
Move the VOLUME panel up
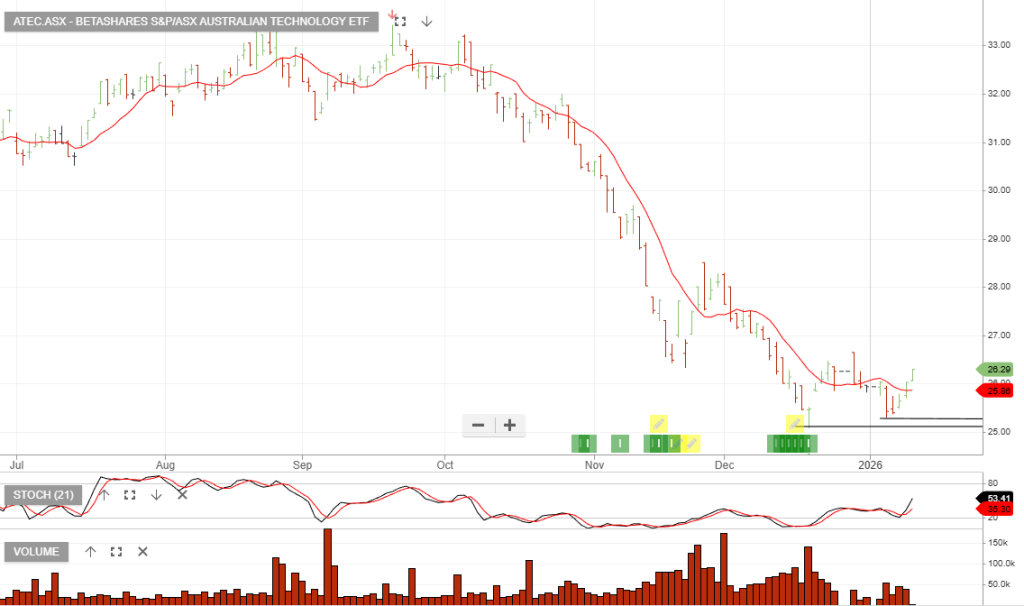point(90,551)
